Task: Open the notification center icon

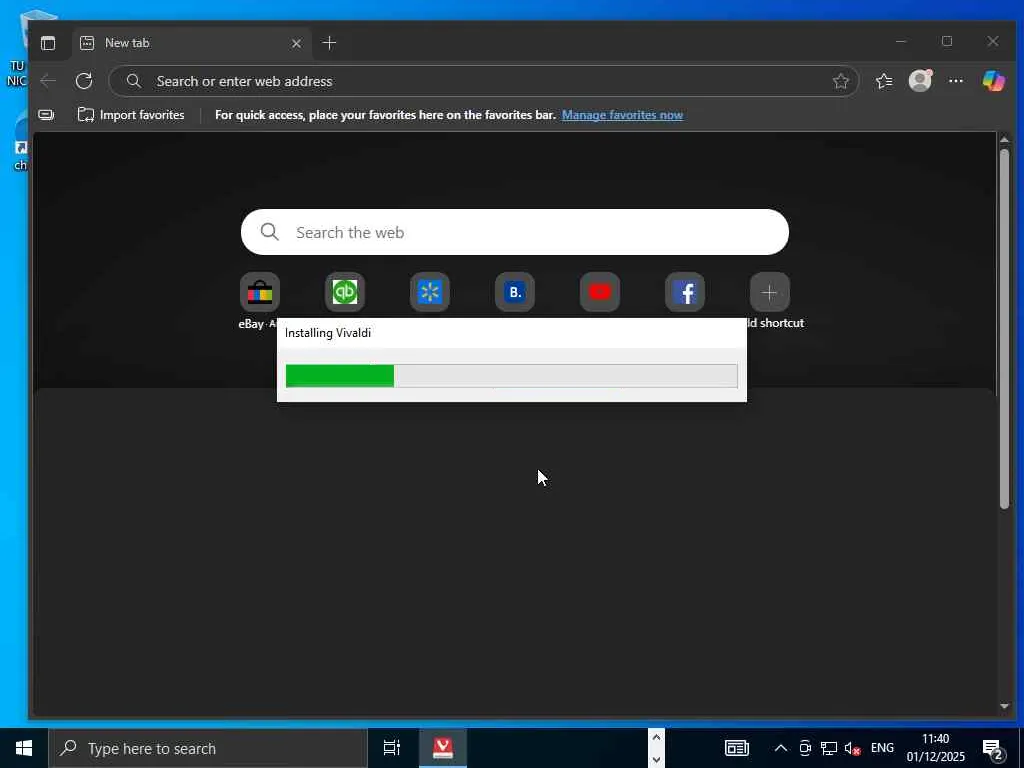Action: 993,749
